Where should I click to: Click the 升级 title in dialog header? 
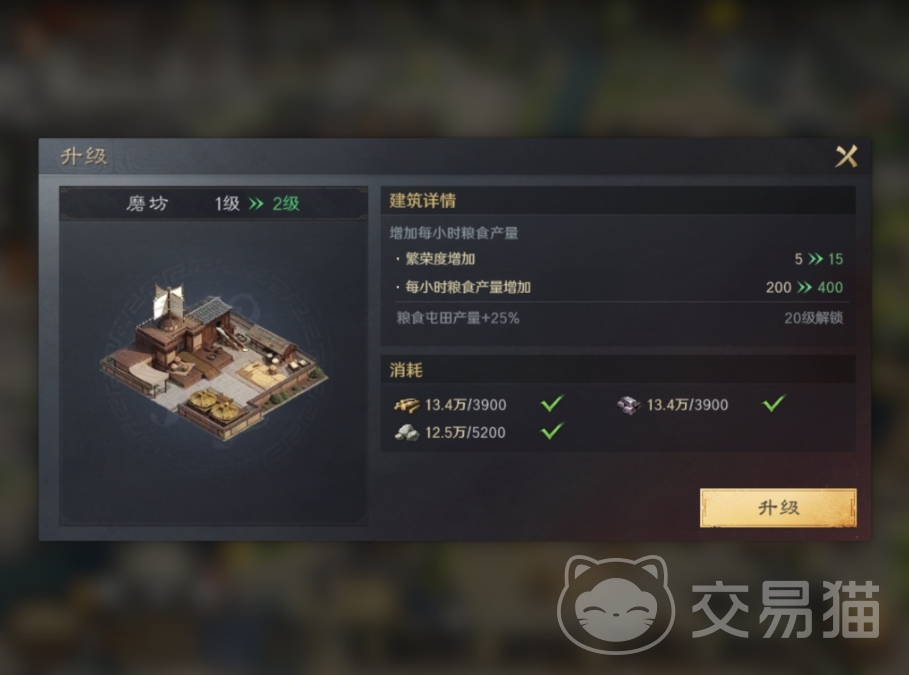pos(84,157)
